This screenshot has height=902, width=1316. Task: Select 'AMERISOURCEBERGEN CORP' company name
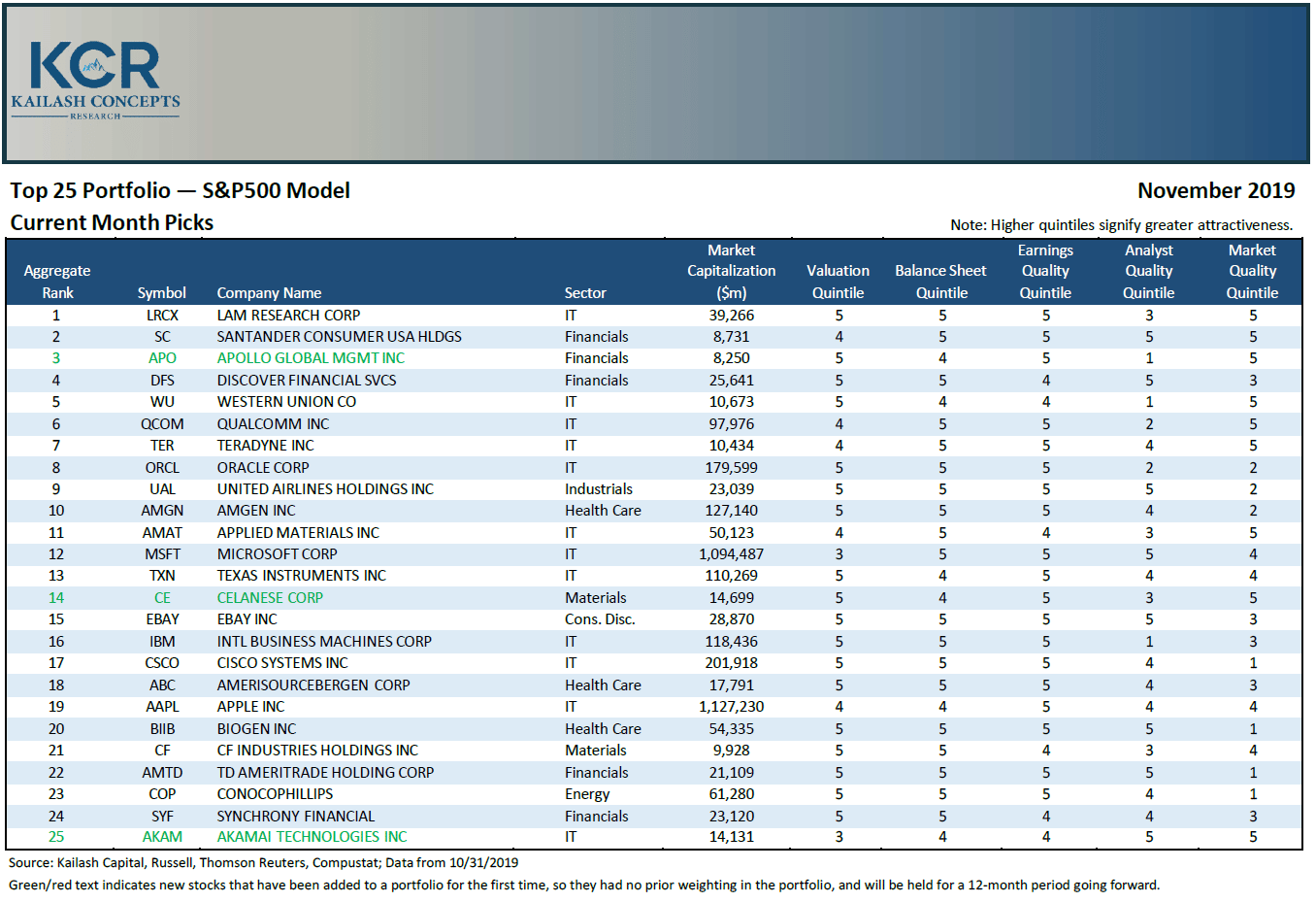pyautogui.click(x=313, y=685)
